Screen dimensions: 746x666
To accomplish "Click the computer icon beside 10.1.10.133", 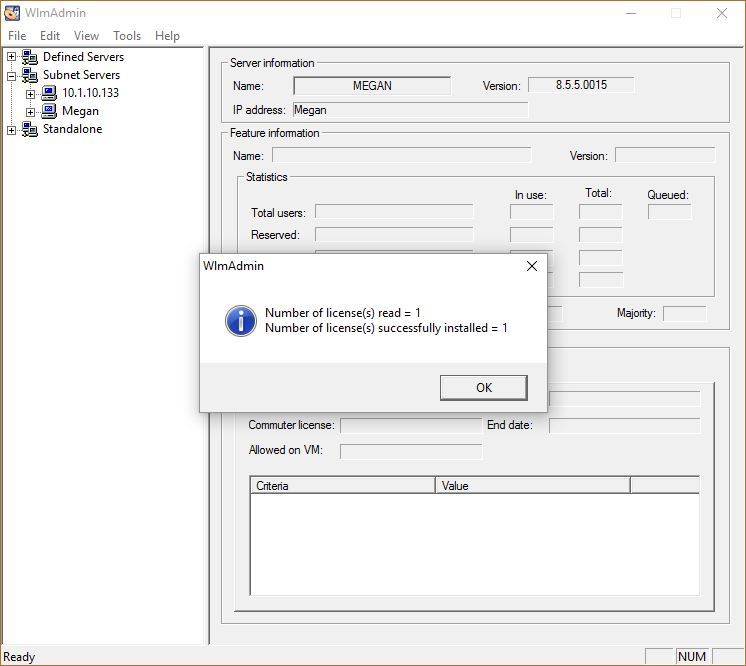I will point(49,93).
